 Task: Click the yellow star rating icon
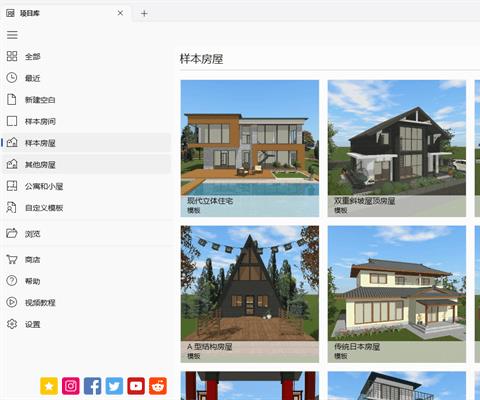[x=49, y=386]
